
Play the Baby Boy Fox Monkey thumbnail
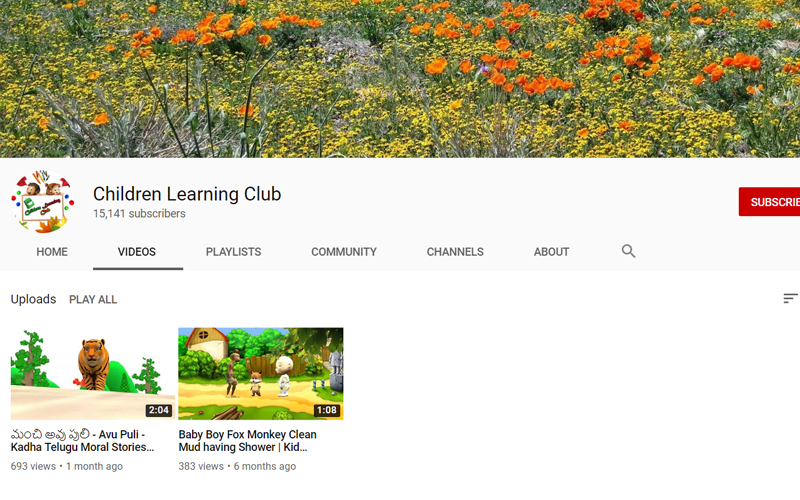coord(260,372)
